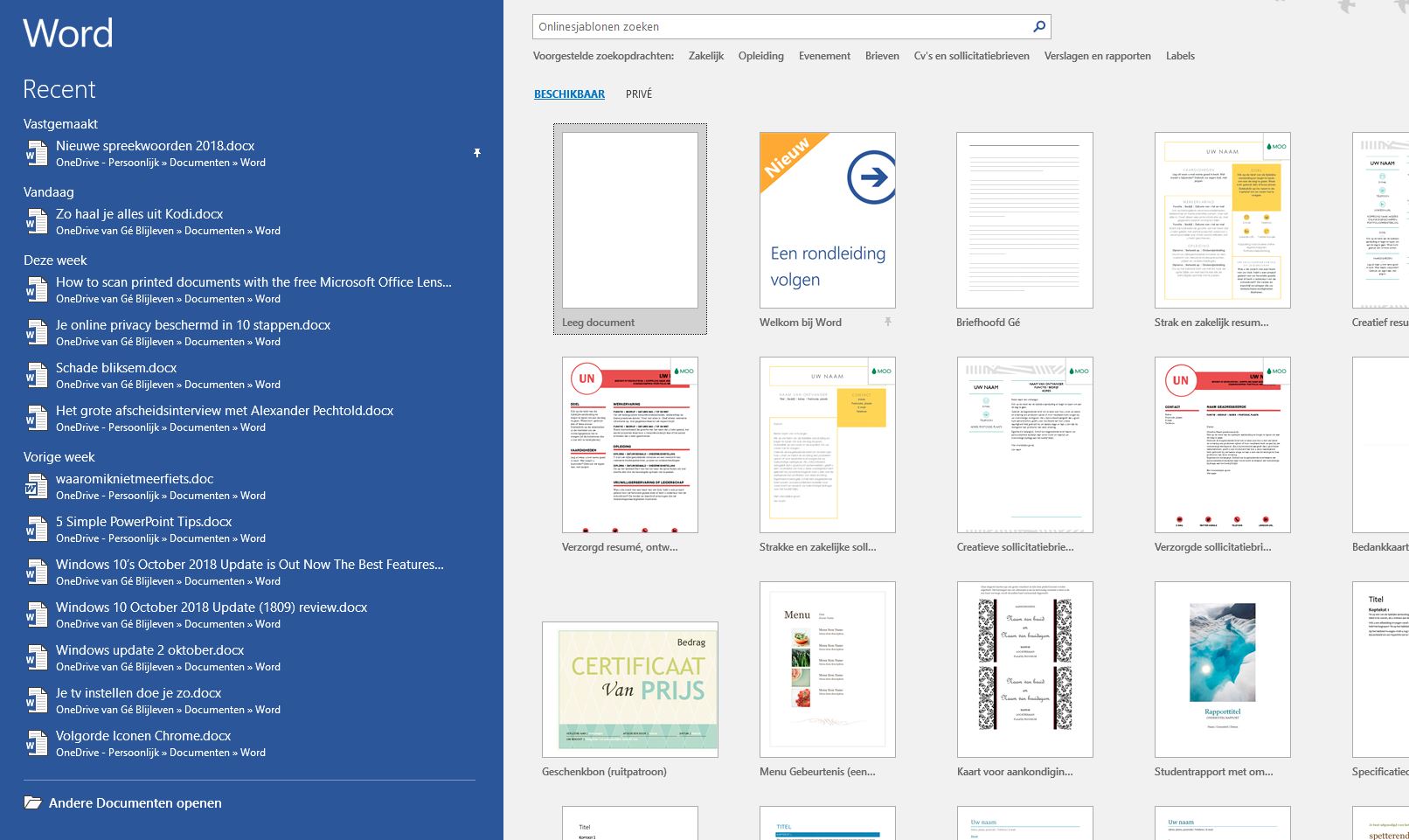Select Studentrapport template thumbnail
The height and width of the screenshot is (840, 1409).
pos(1223,670)
